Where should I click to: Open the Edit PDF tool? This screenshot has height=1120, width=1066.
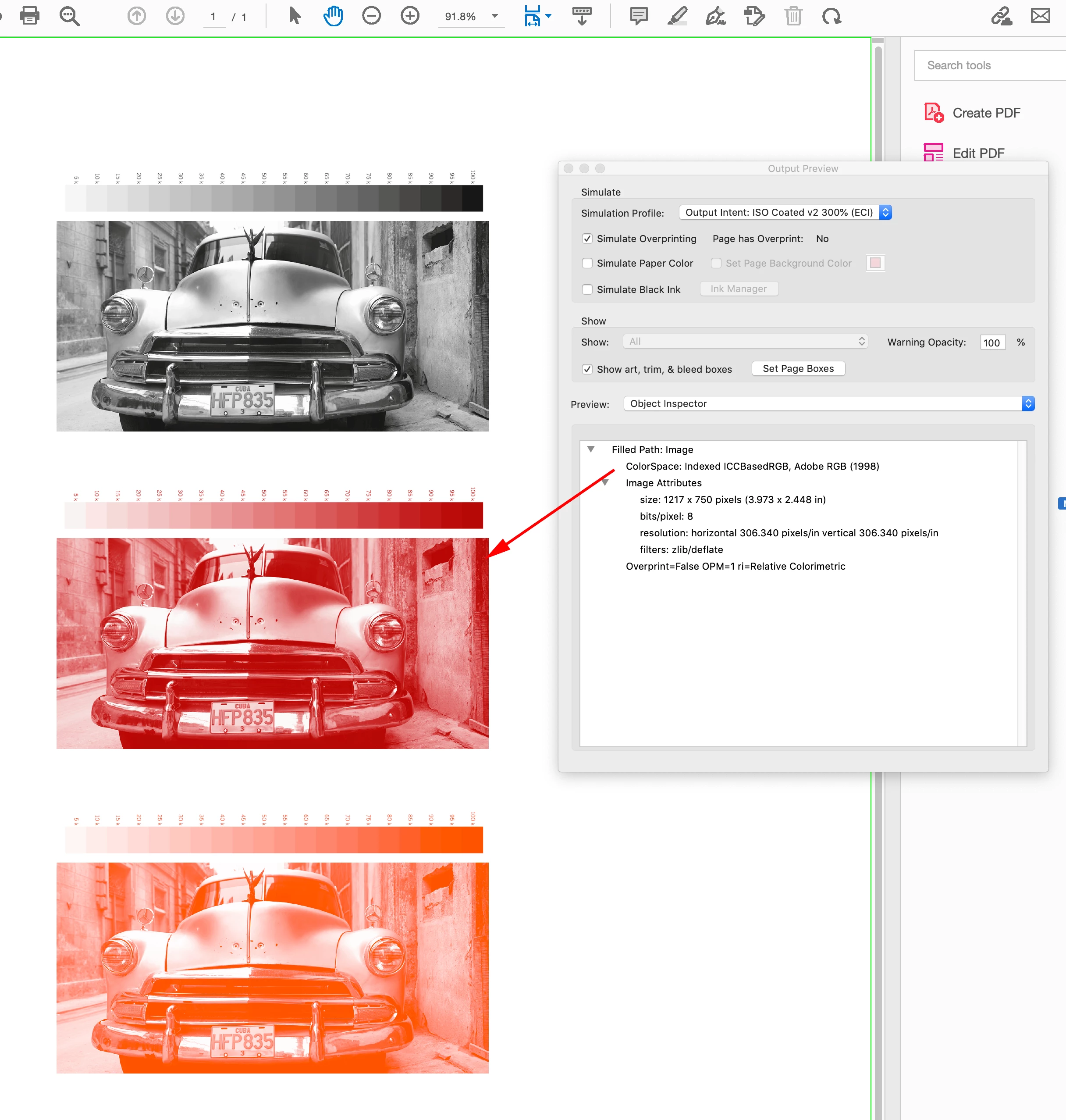click(977, 153)
